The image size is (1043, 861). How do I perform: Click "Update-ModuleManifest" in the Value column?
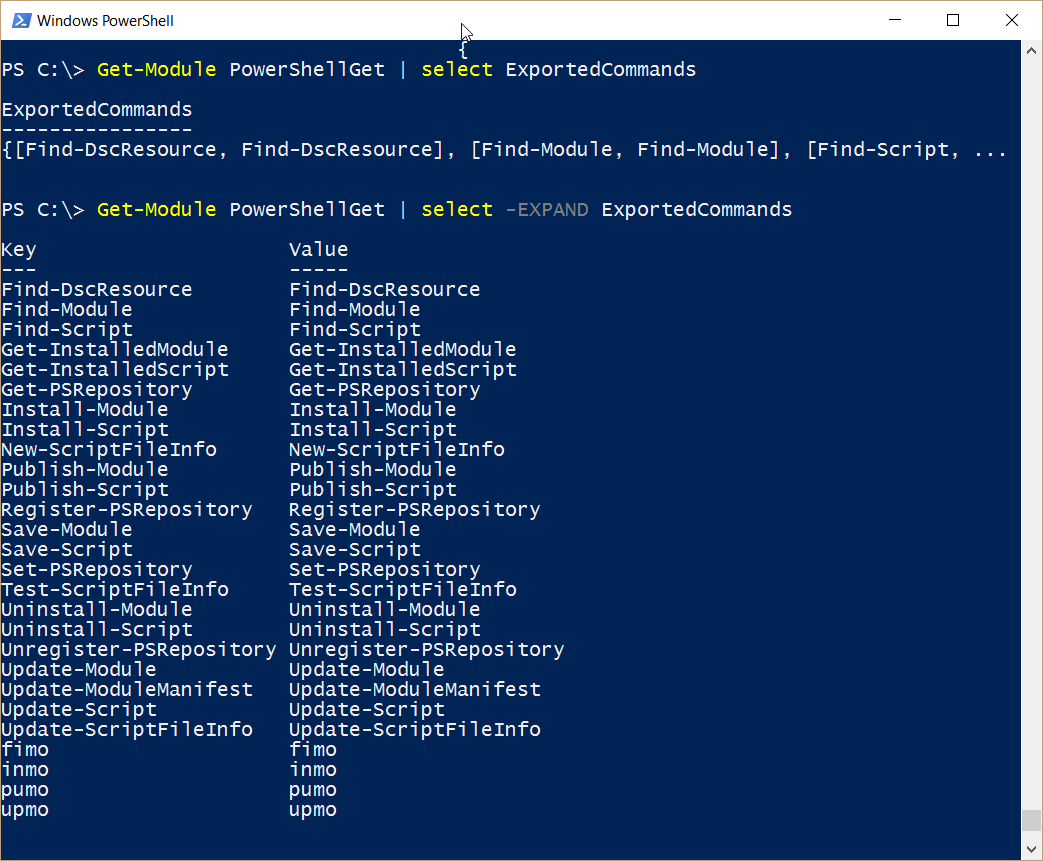coord(414,689)
